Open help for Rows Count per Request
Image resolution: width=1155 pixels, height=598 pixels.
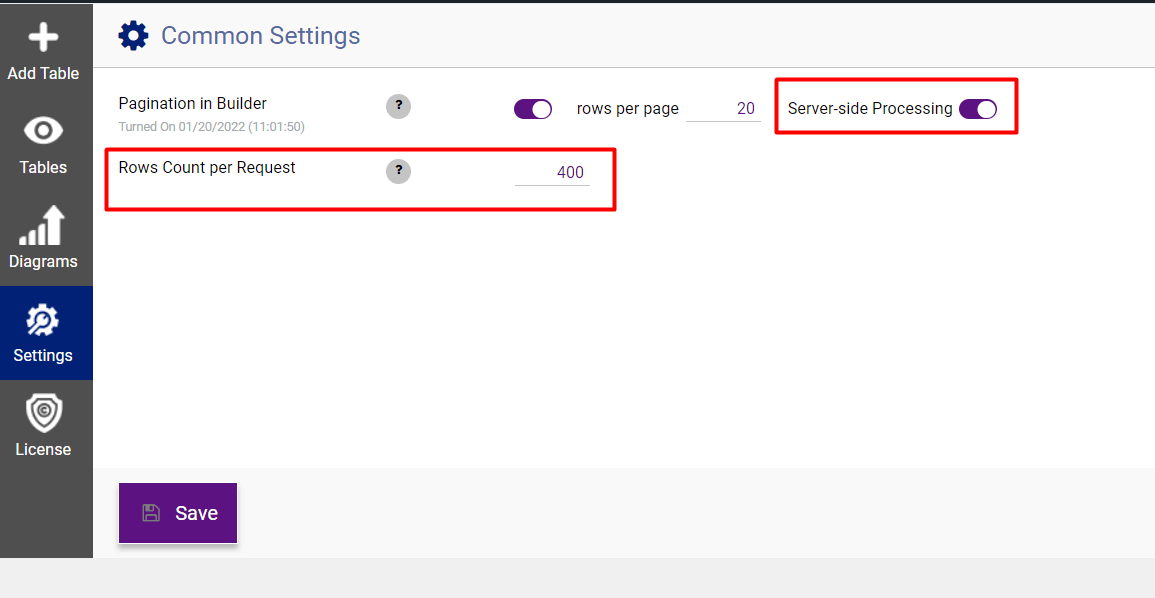[398, 171]
